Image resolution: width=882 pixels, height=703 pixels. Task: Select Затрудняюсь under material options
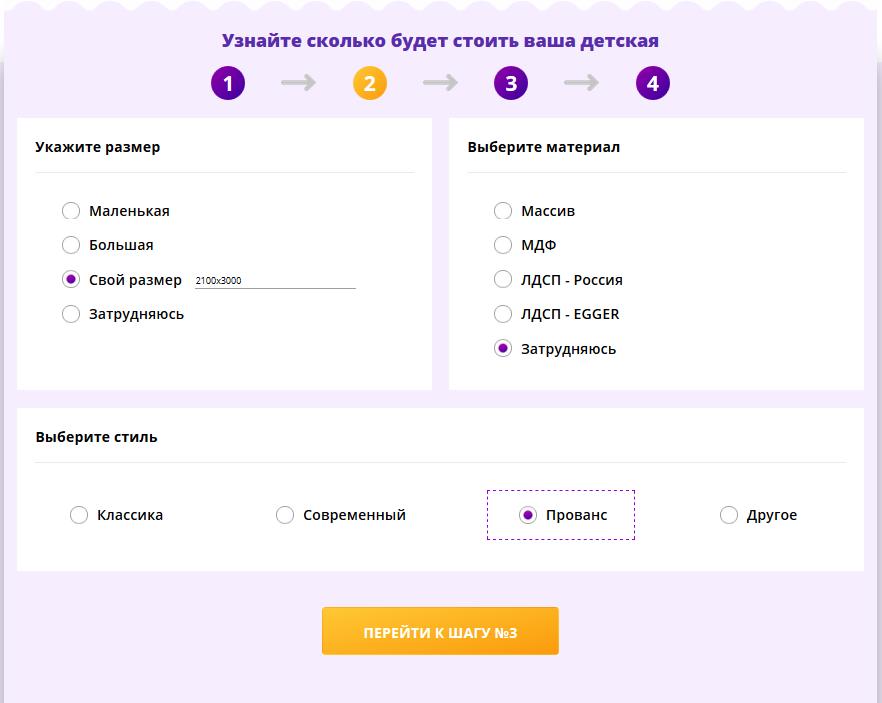(503, 349)
